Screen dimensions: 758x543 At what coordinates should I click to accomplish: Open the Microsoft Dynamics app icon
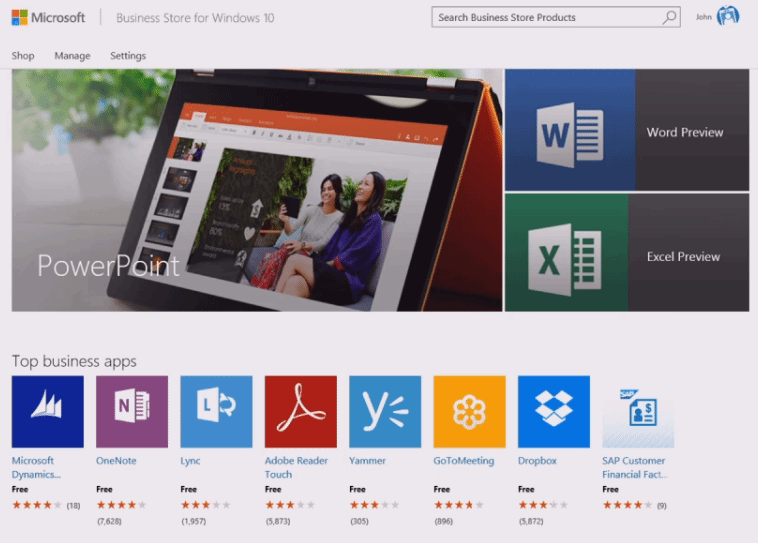(x=47, y=412)
